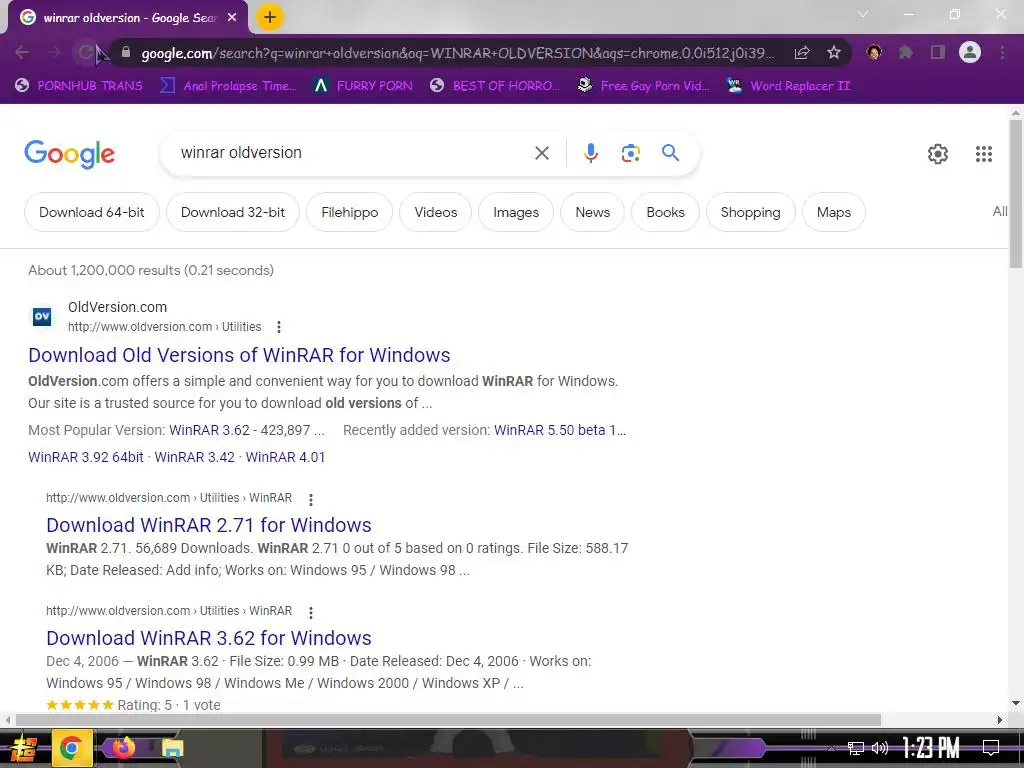Open more options for WinRAR 2.71 result
Screen dimensions: 1024x768
pyautogui.click(x=311, y=500)
